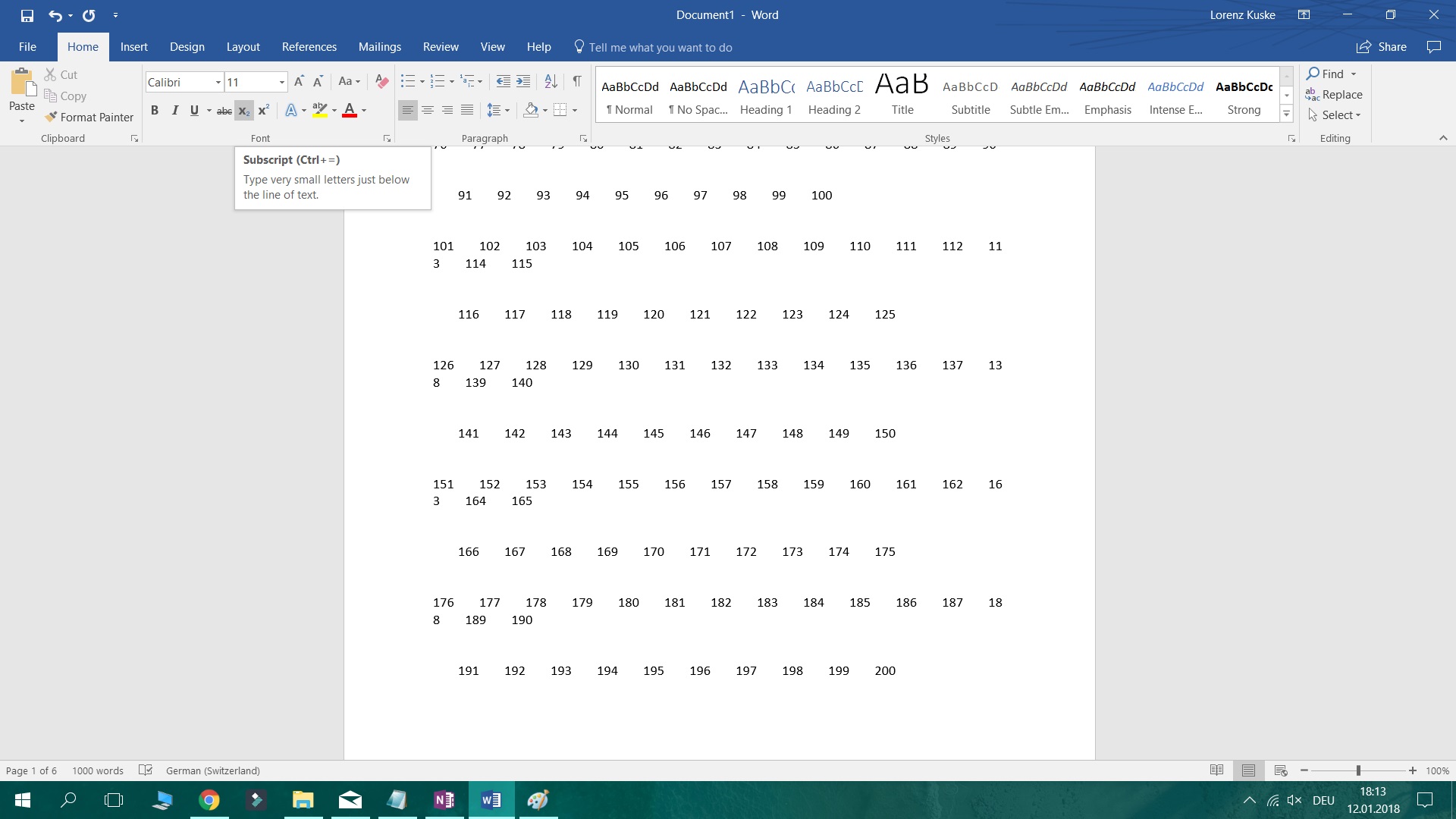
Task: Toggle Superscript formatting
Action: click(x=263, y=111)
